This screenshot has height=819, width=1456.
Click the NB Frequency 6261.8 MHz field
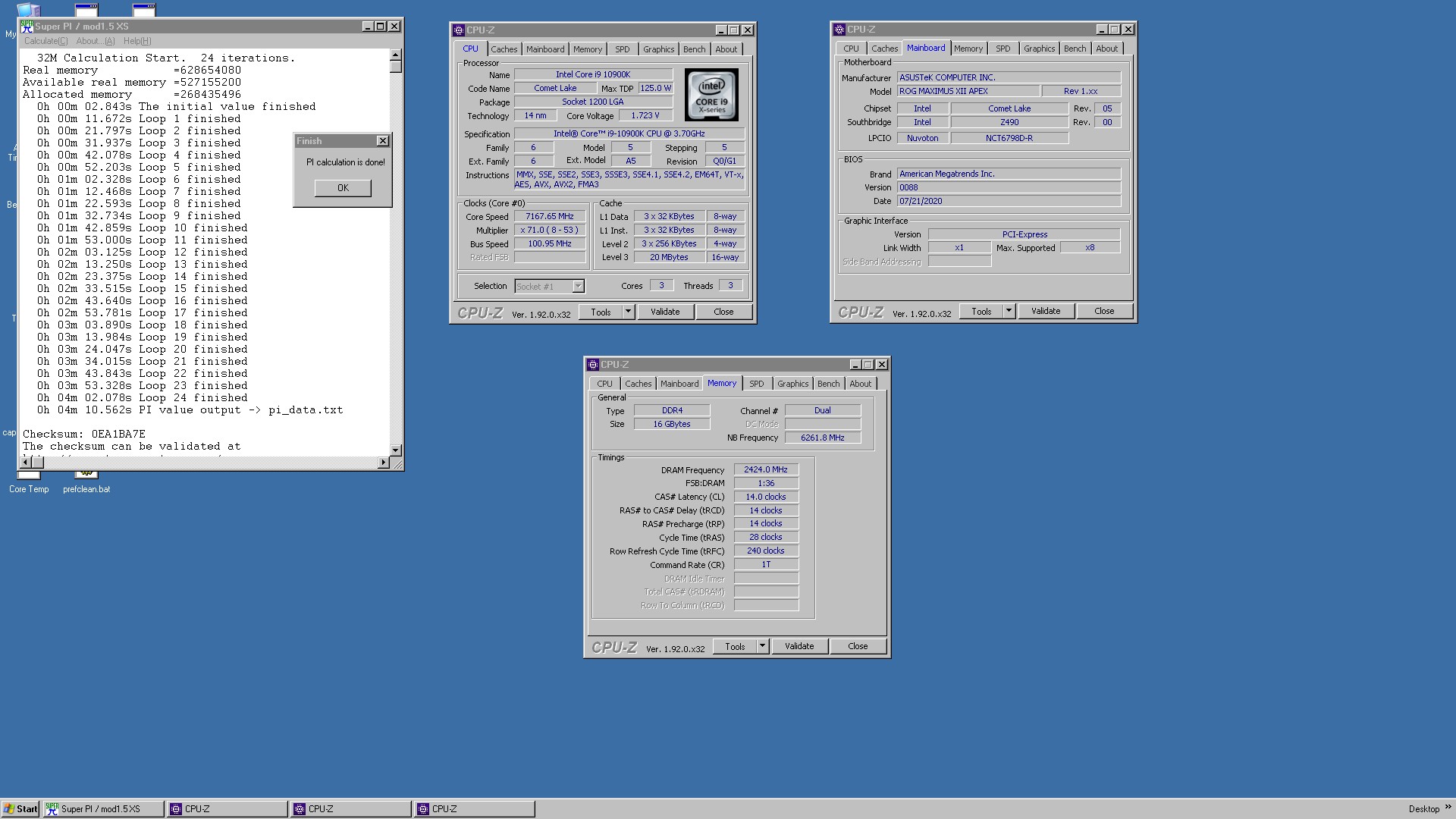823,438
